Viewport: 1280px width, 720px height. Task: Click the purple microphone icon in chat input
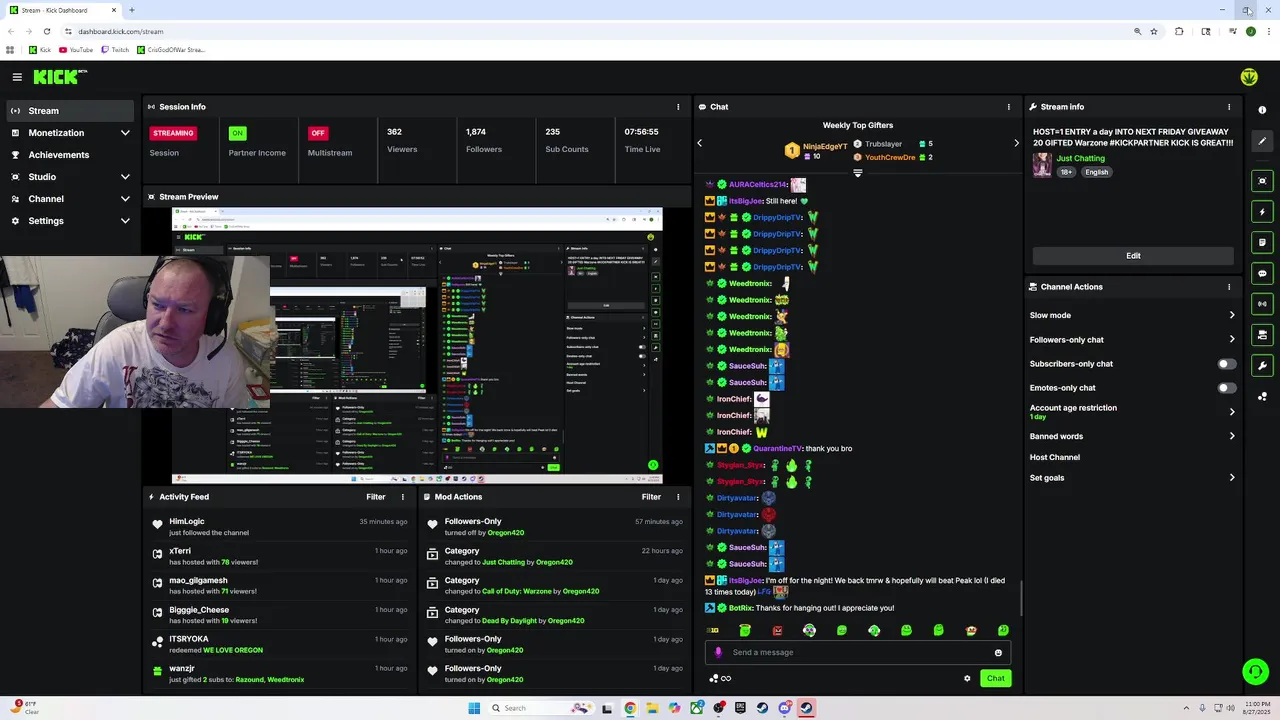coord(718,652)
